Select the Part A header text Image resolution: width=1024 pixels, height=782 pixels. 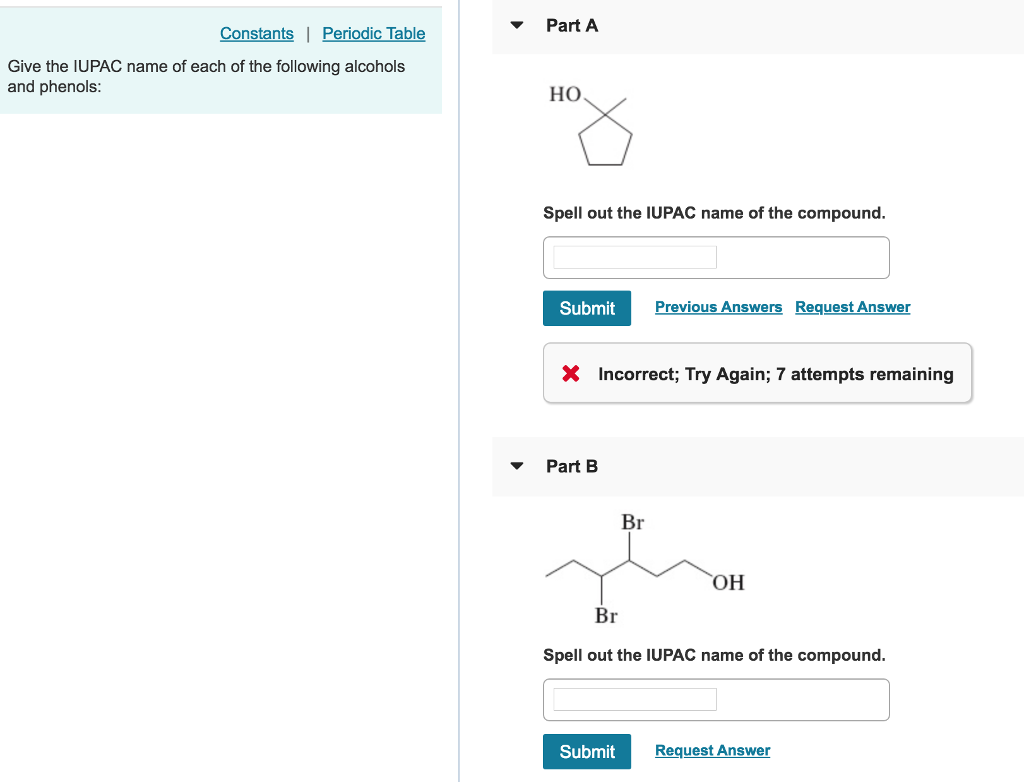click(570, 26)
